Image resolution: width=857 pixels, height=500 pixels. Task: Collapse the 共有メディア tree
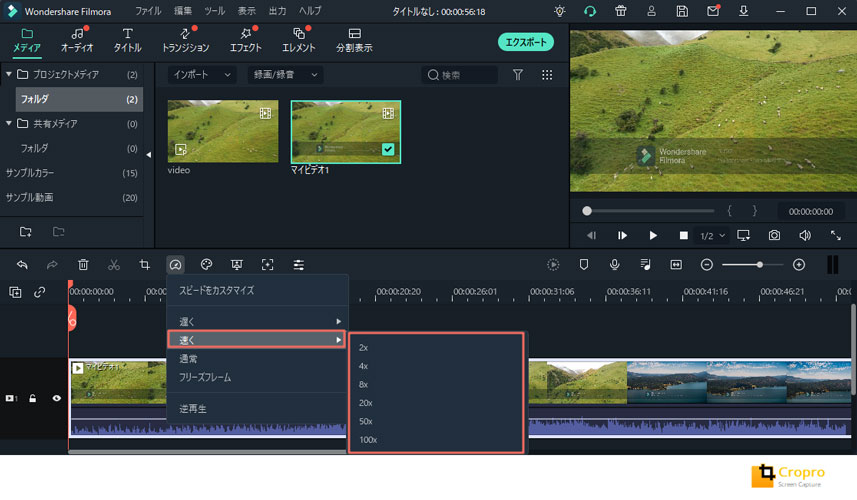click(x=9, y=123)
